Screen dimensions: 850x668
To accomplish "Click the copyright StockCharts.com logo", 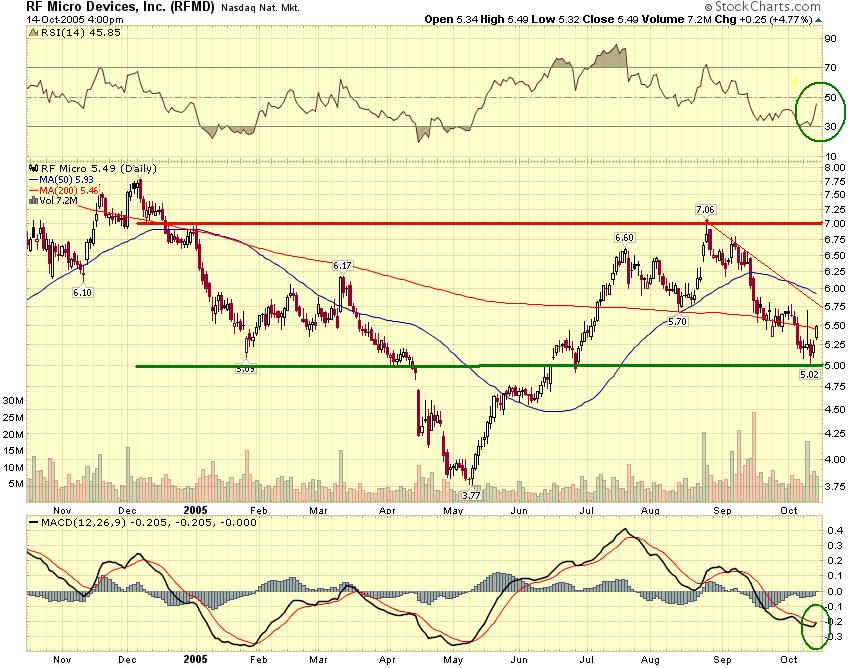I will pos(763,7).
